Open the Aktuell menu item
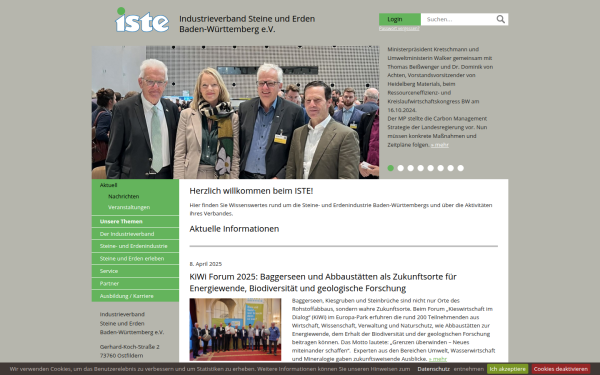 tap(108, 185)
